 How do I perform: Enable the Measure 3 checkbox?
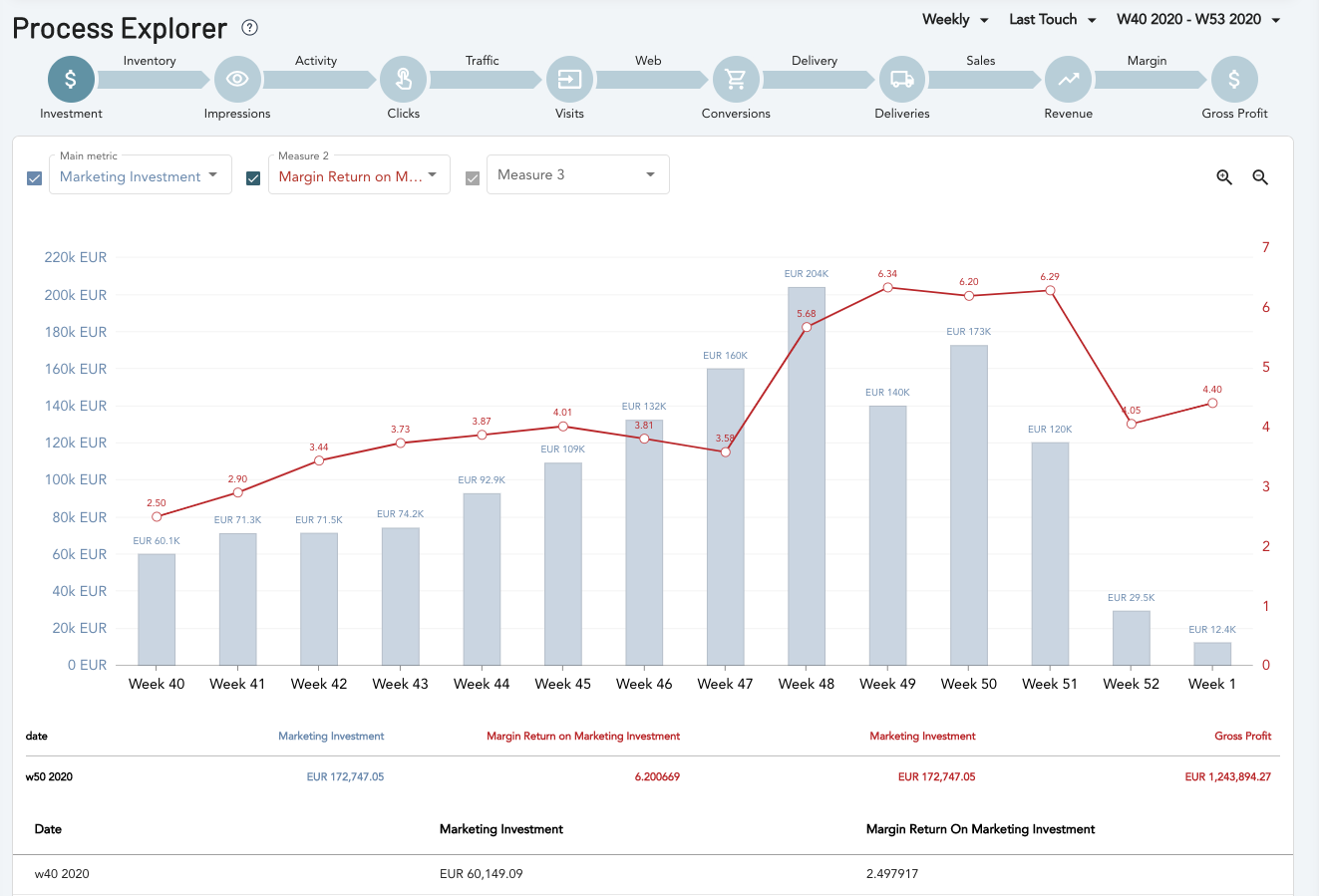coord(473,178)
